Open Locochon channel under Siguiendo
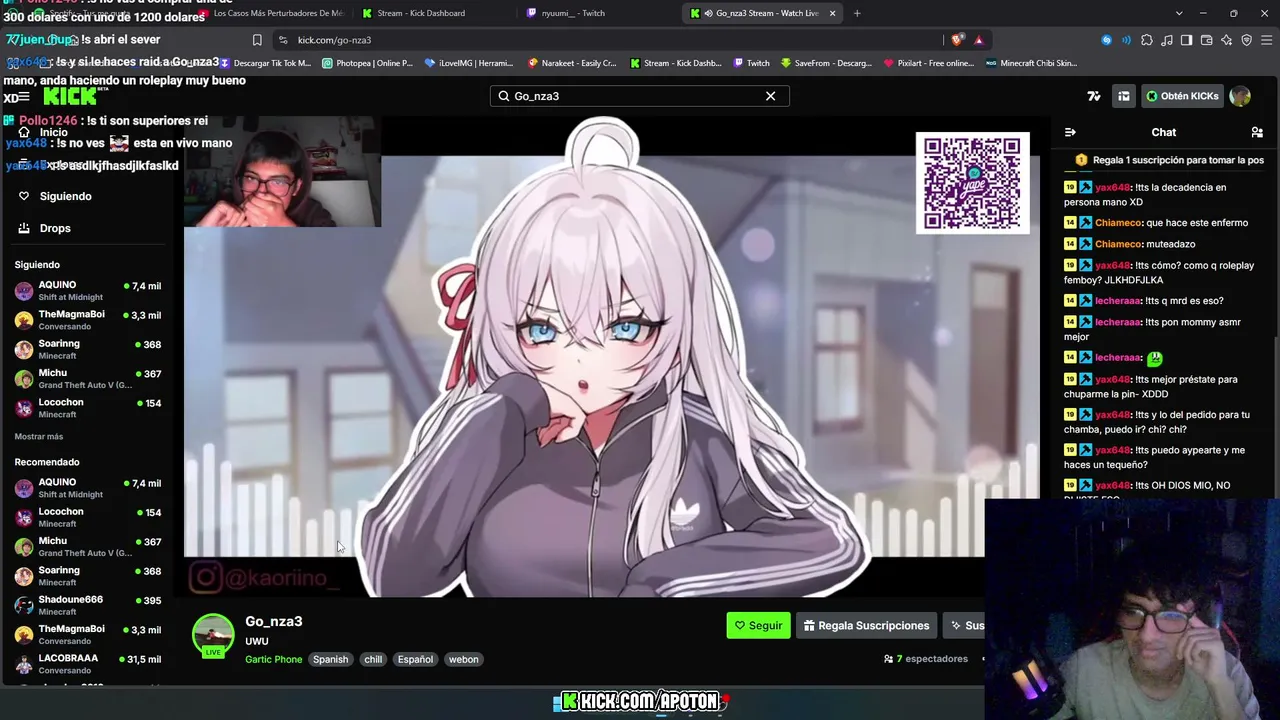The width and height of the screenshot is (1280, 720). pos(88,408)
